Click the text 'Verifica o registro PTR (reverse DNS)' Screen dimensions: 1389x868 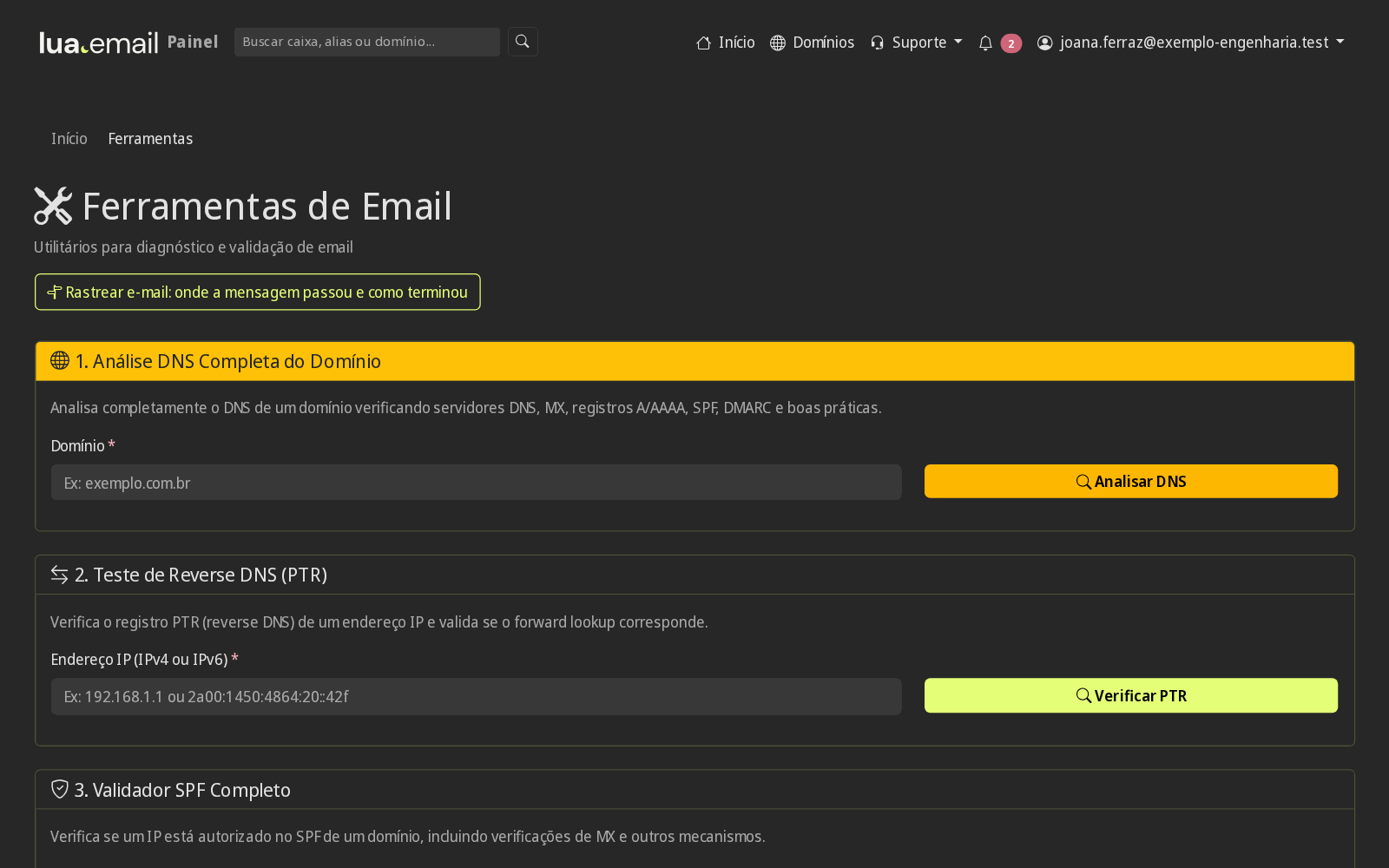(172, 621)
